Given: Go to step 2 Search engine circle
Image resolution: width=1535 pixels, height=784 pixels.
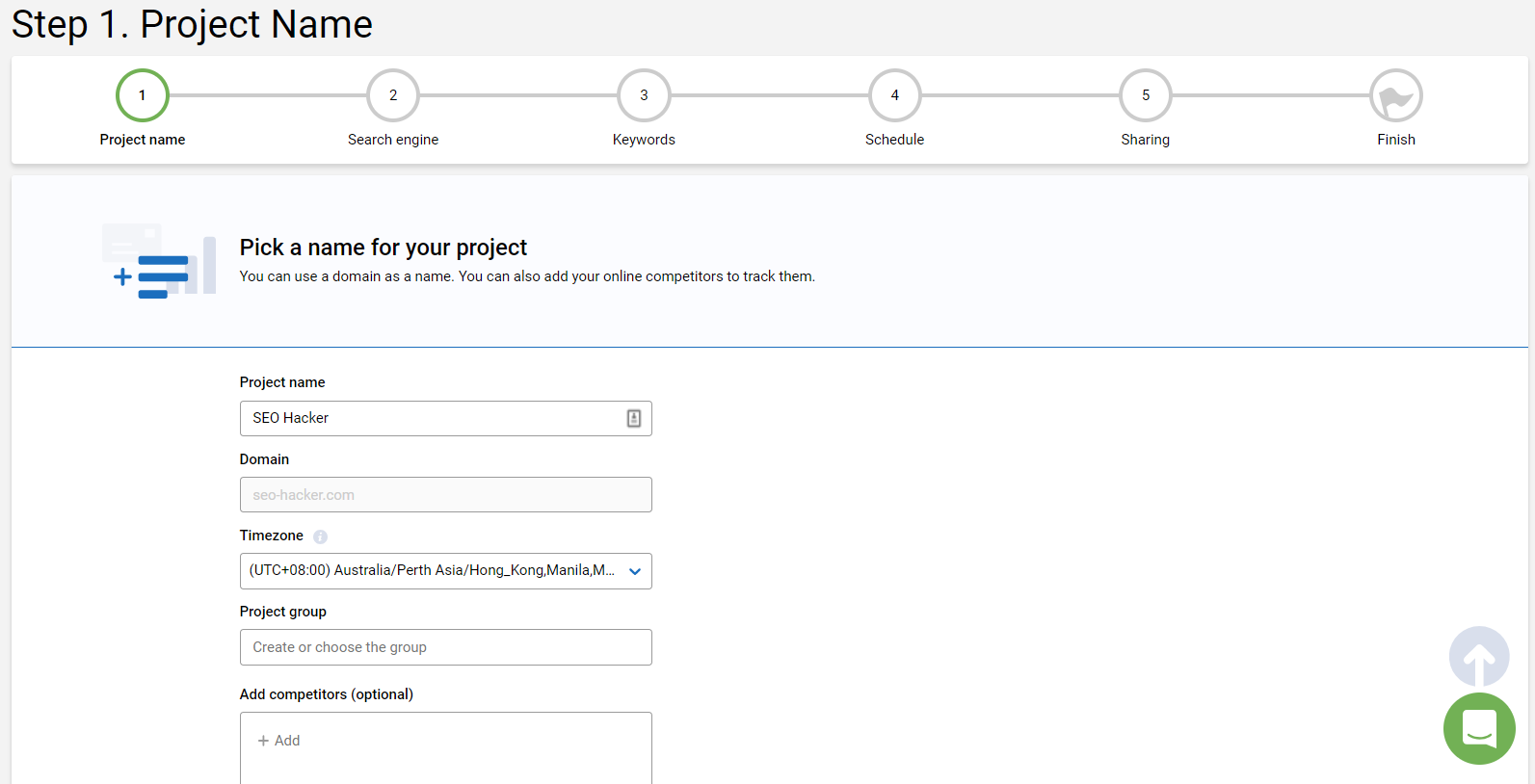Looking at the screenshot, I should [393, 95].
